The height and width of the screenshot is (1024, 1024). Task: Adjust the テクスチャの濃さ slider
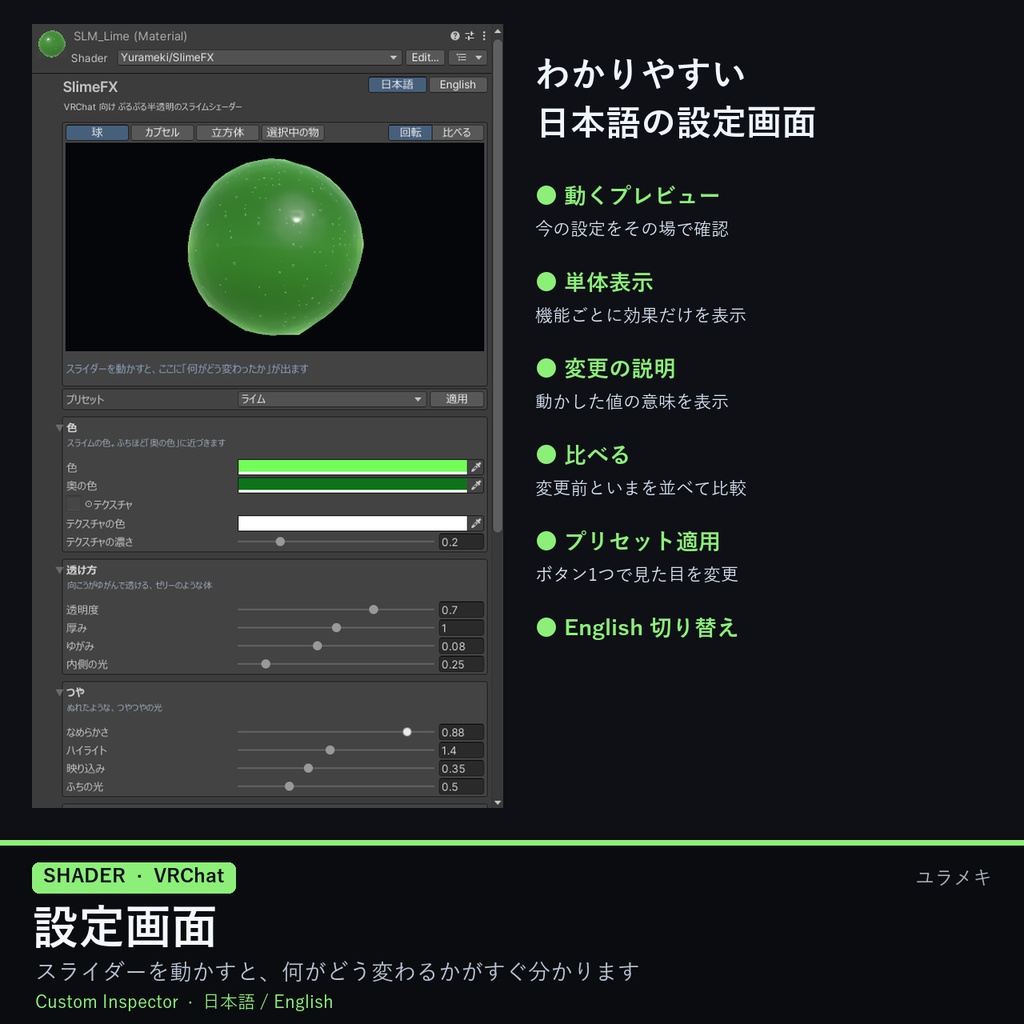tap(336, 541)
